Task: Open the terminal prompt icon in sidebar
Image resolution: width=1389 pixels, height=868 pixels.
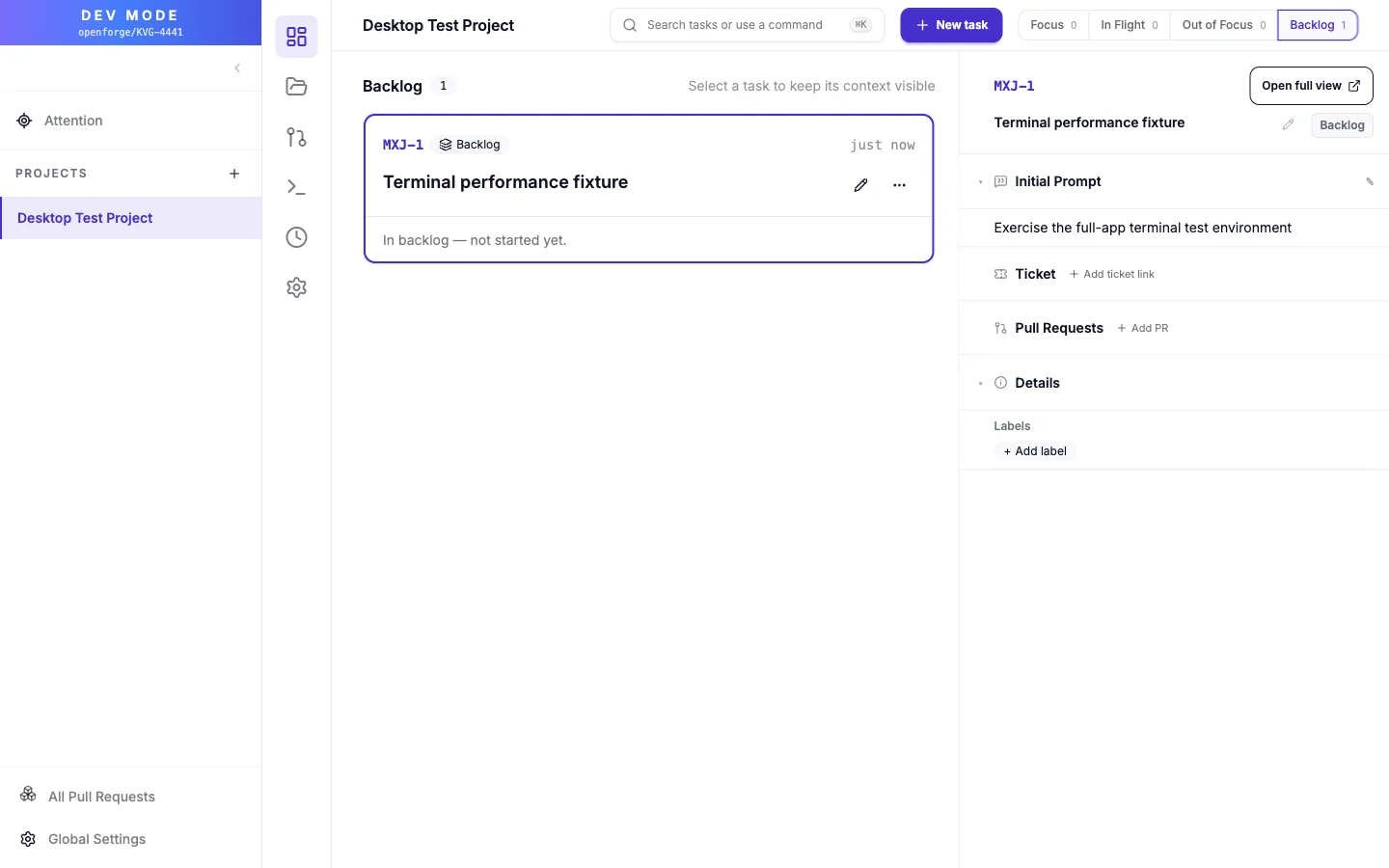Action: [296, 187]
